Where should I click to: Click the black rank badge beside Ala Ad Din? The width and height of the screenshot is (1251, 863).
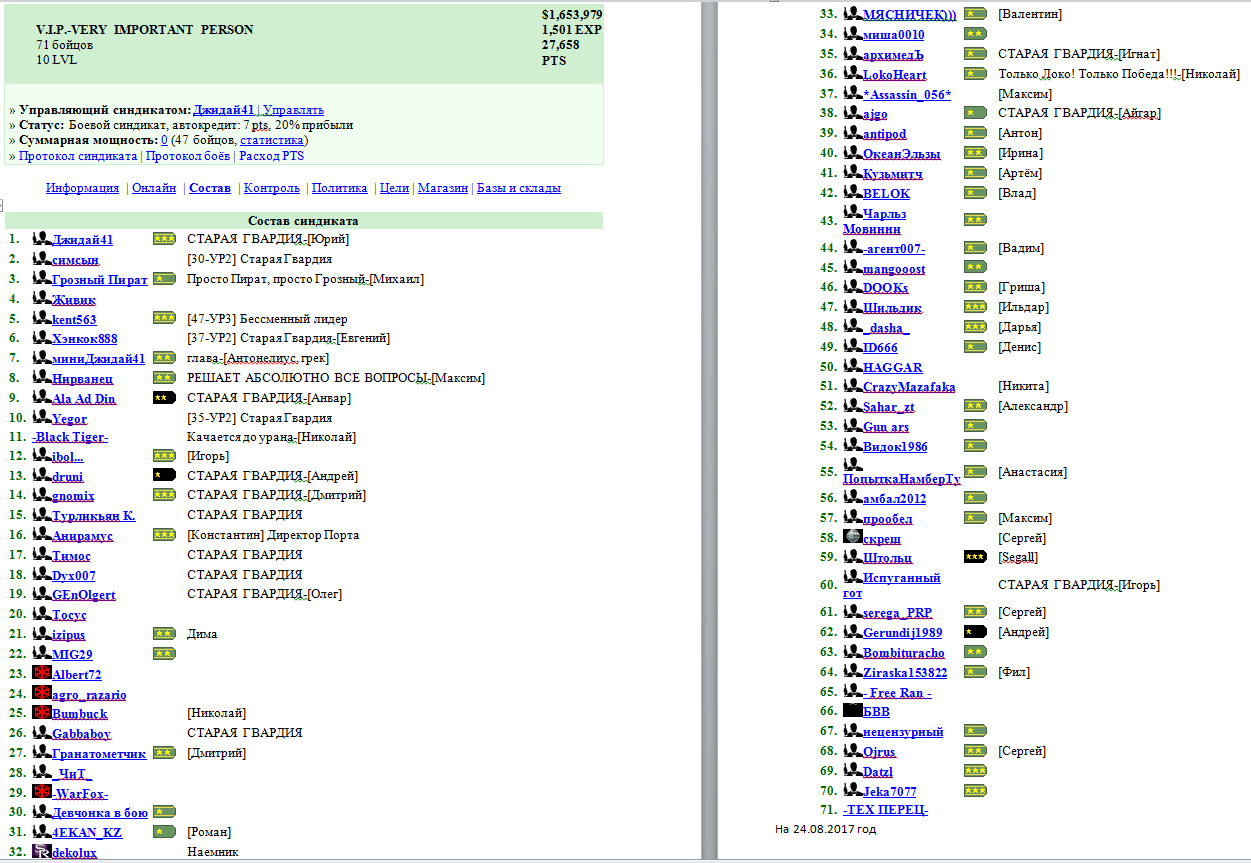[164, 398]
